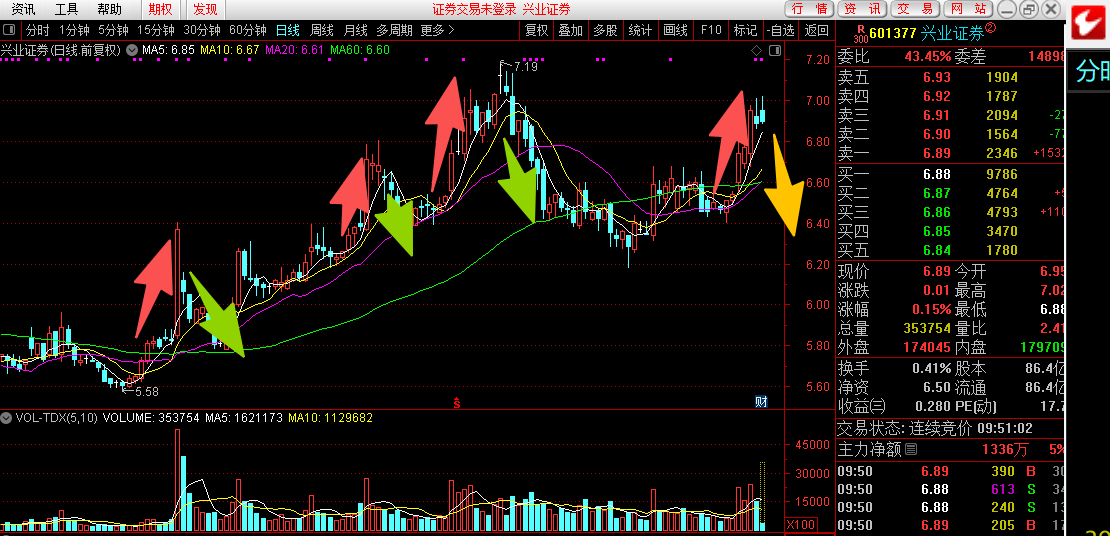The height and width of the screenshot is (536, 1110).
Task: Select the 1分钟 period
Action: [74, 30]
